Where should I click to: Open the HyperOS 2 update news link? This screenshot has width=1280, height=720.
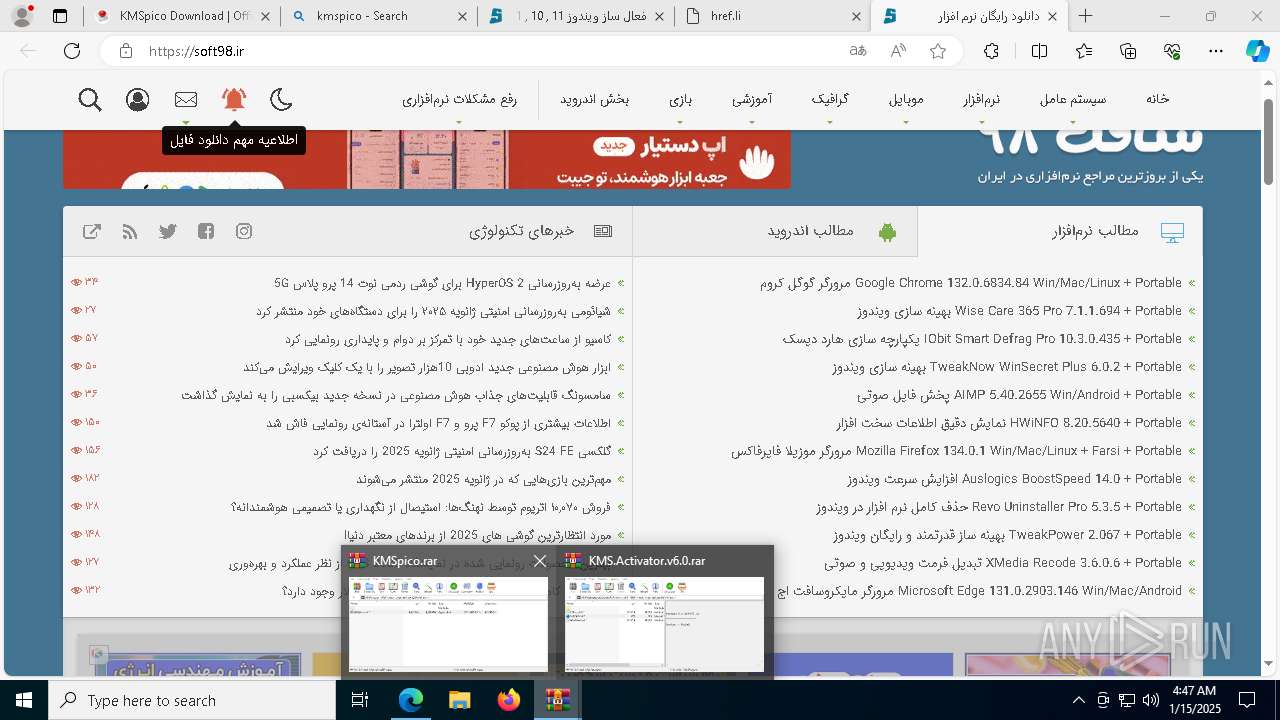pos(442,283)
